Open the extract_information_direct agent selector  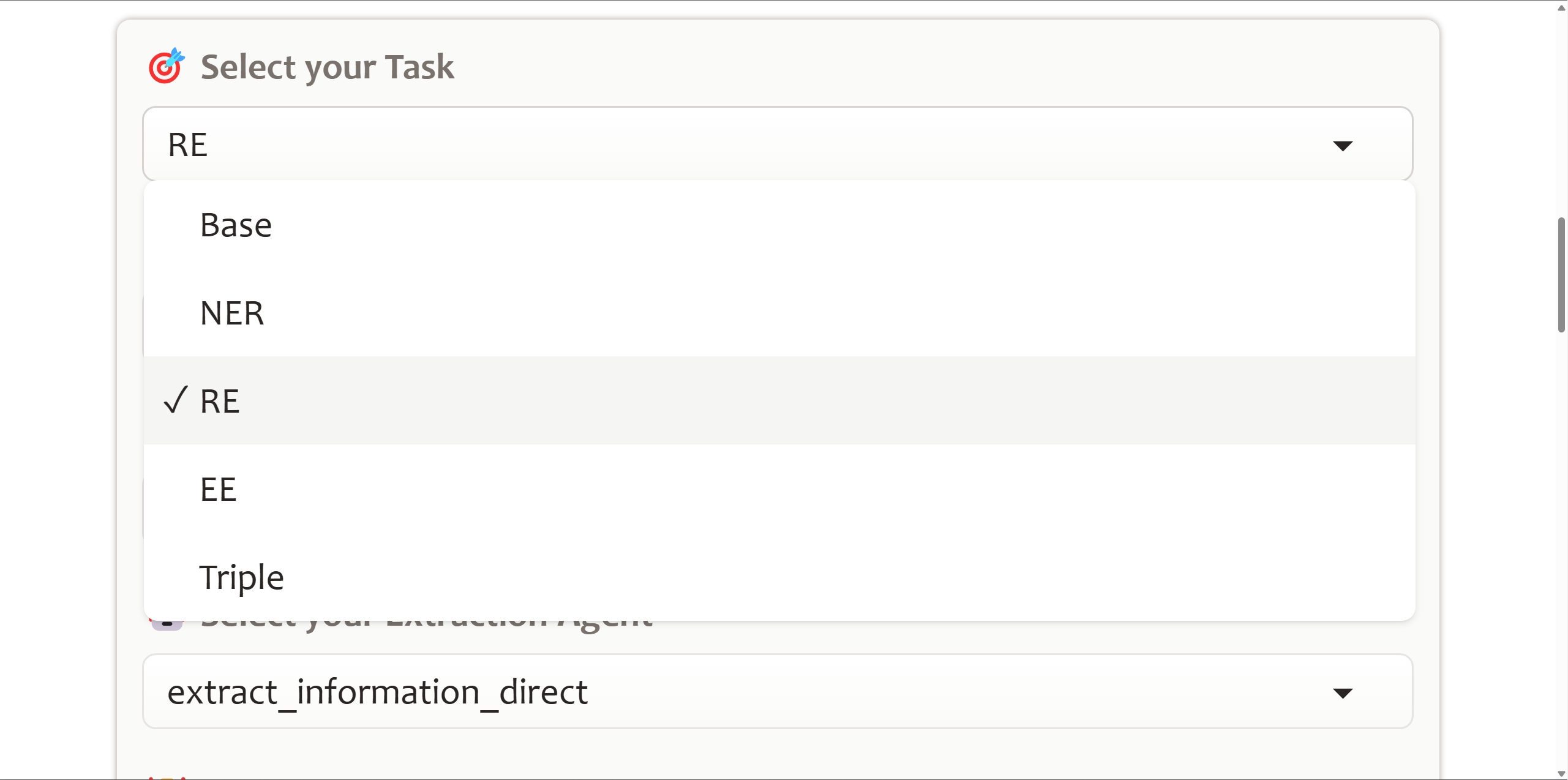778,691
